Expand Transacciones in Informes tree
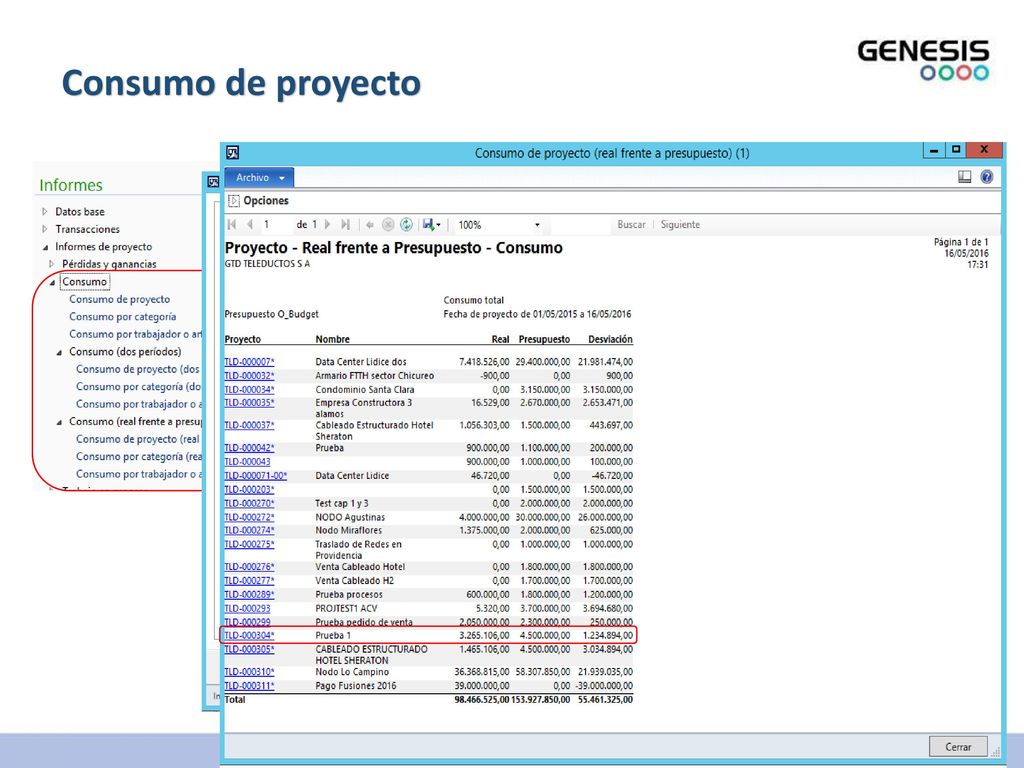 point(44,229)
